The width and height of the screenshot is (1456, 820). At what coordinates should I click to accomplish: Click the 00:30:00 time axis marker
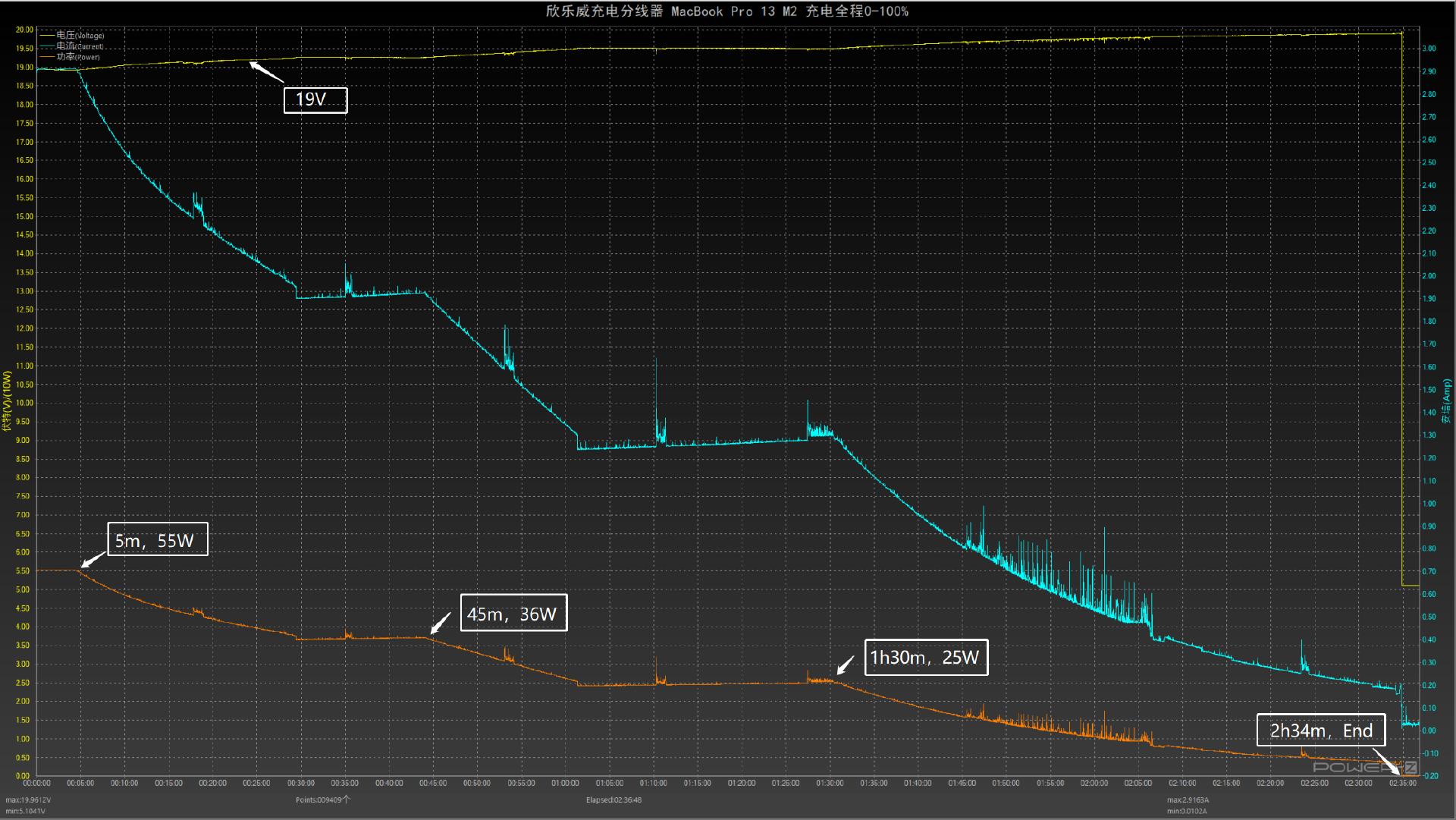(301, 784)
